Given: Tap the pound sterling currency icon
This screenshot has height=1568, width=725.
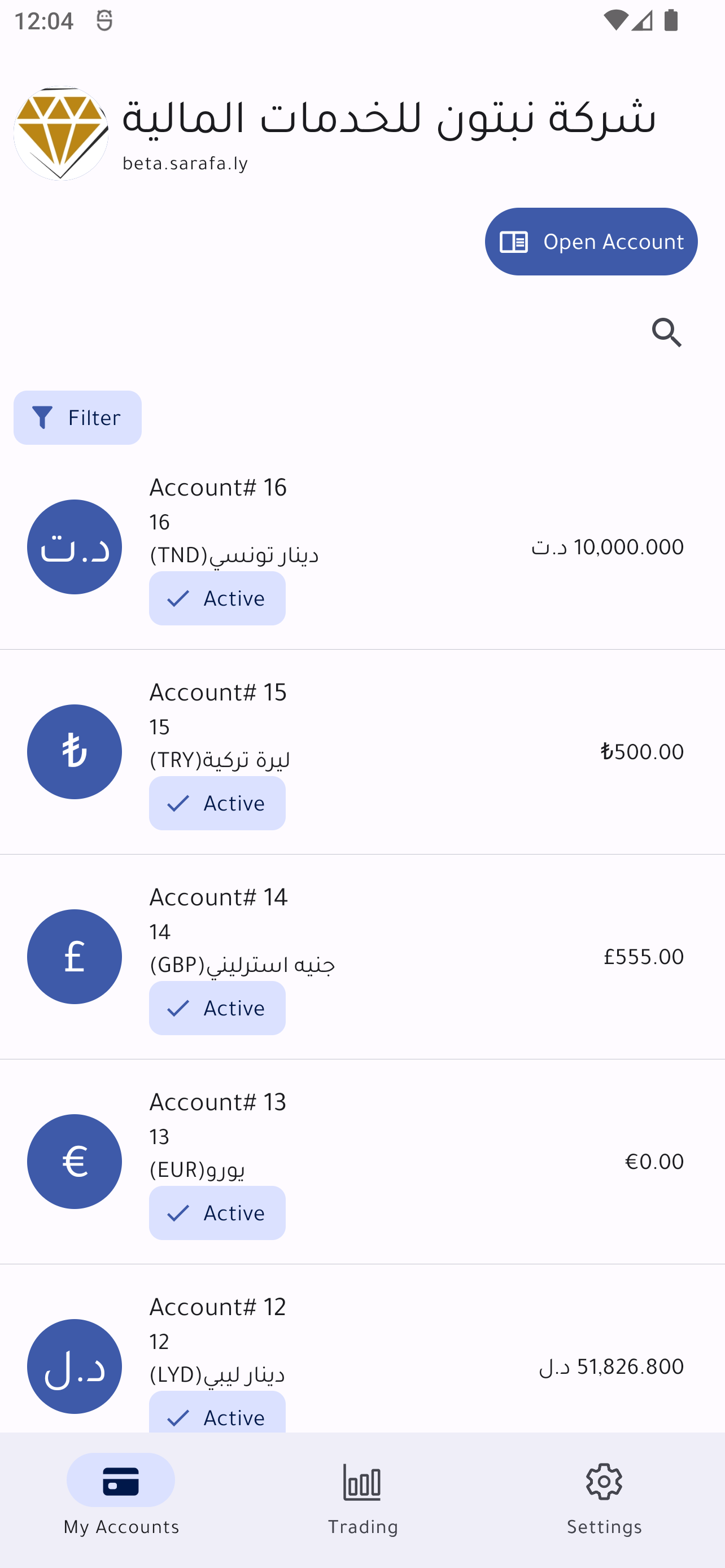Looking at the screenshot, I should pyautogui.click(x=75, y=956).
